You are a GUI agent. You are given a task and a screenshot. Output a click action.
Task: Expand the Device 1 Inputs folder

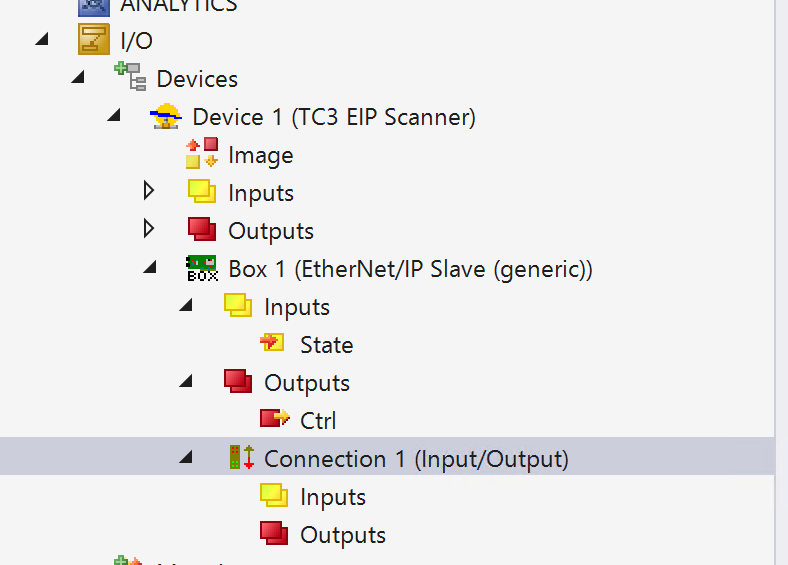coord(149,191)
